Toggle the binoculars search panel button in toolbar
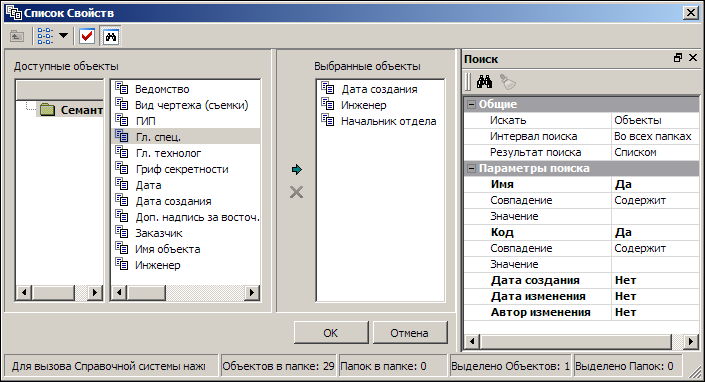This screenshot has height=382, width=705. [111, 36]
